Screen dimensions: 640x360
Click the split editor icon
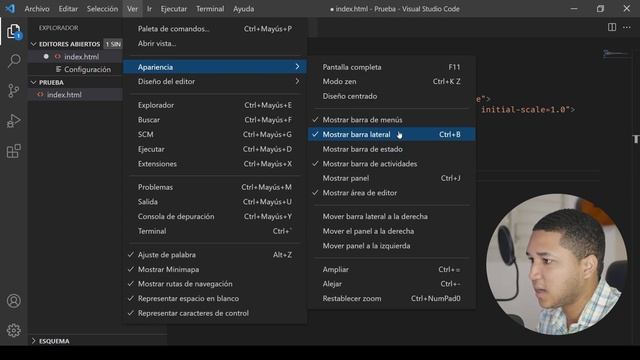point(611,27)
